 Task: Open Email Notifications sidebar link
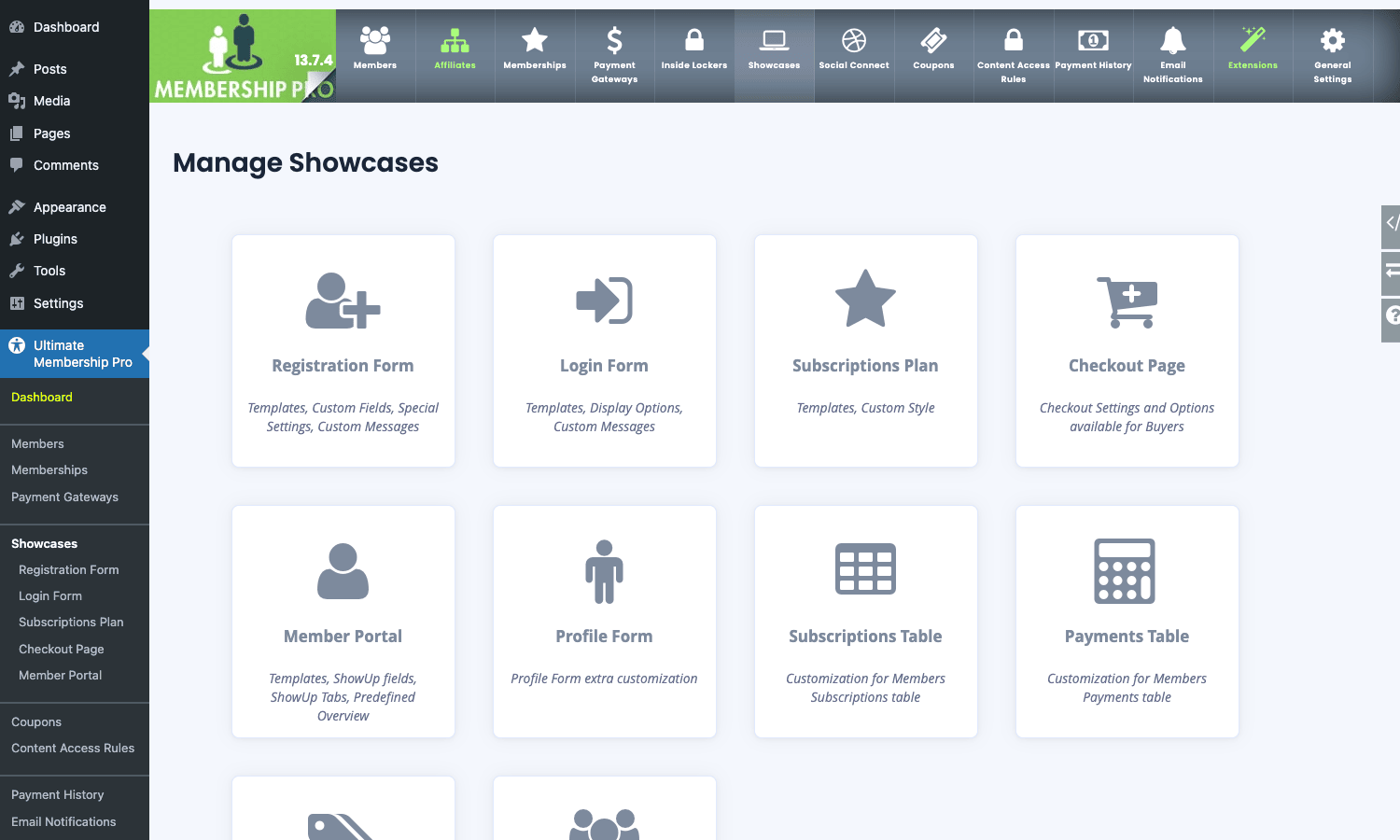[x=63, y=821]
